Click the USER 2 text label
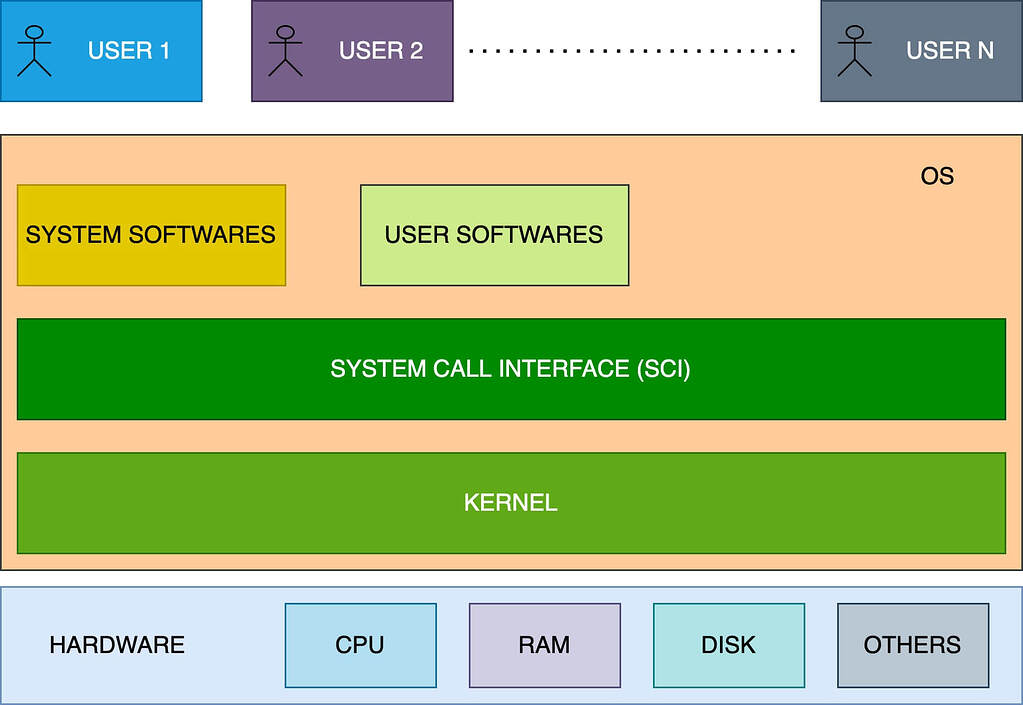 click(380, 50)
